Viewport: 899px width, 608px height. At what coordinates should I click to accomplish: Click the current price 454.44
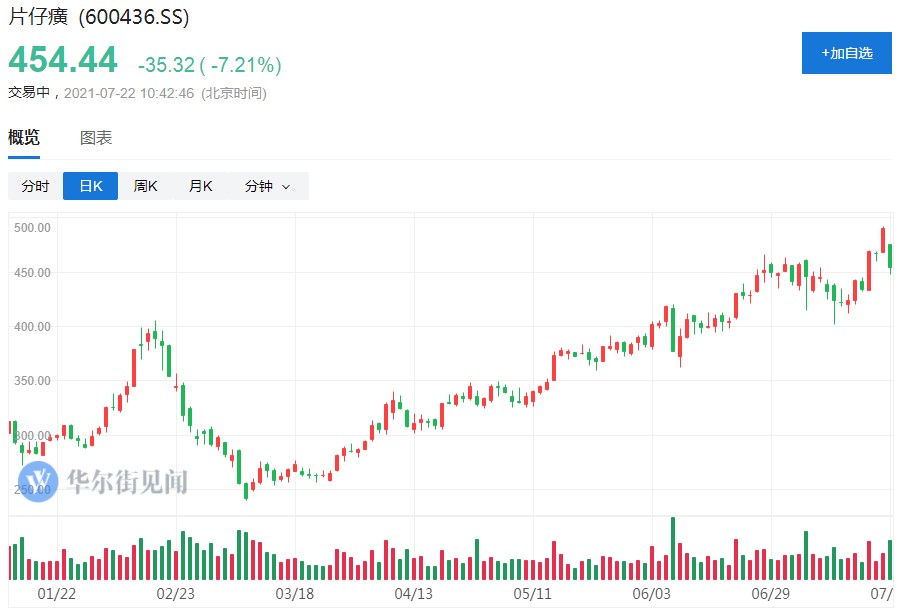pos(63,60)
